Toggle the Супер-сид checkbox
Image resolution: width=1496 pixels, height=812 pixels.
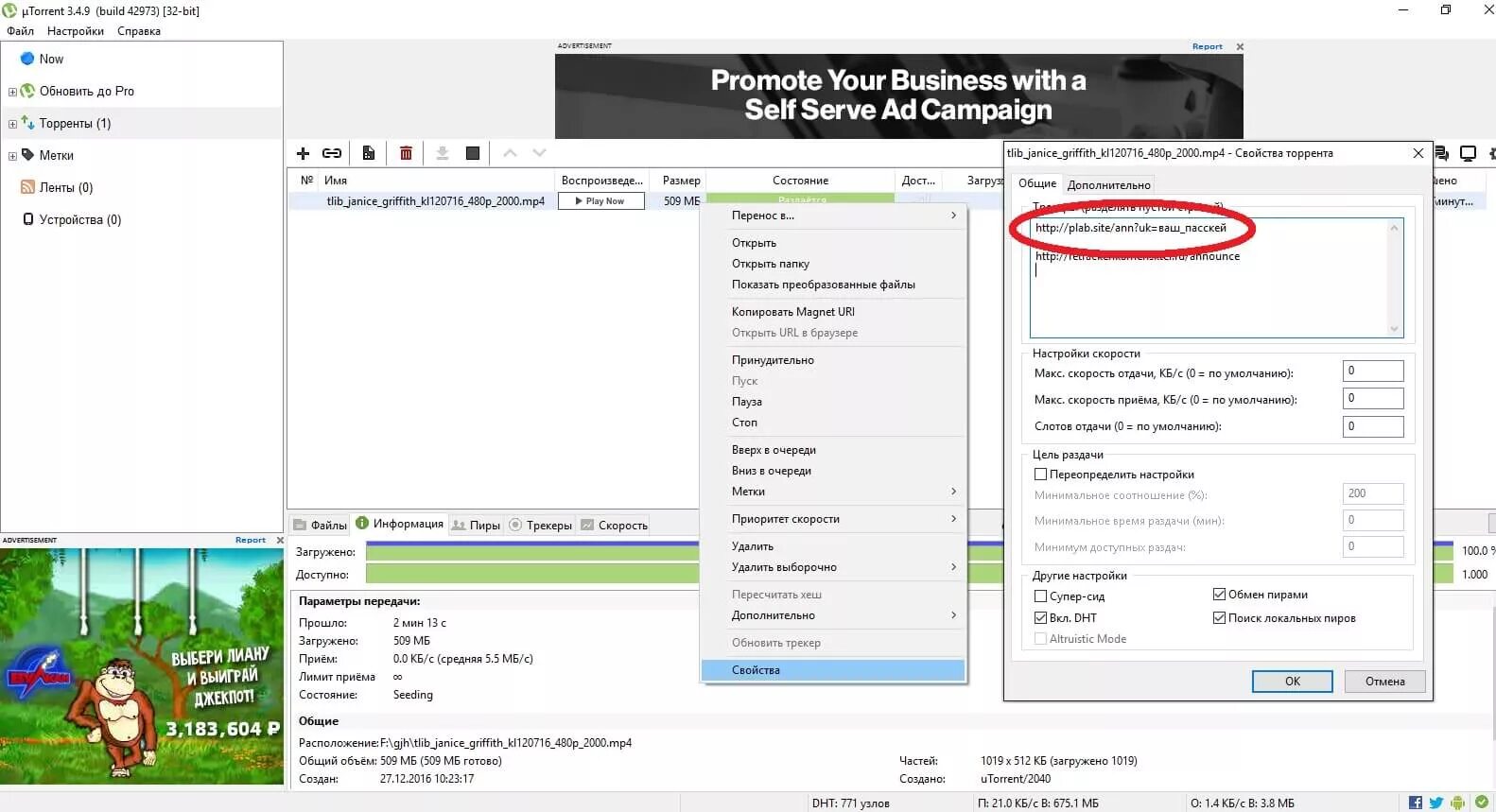pyautogui.click(x=1040, y=596)
